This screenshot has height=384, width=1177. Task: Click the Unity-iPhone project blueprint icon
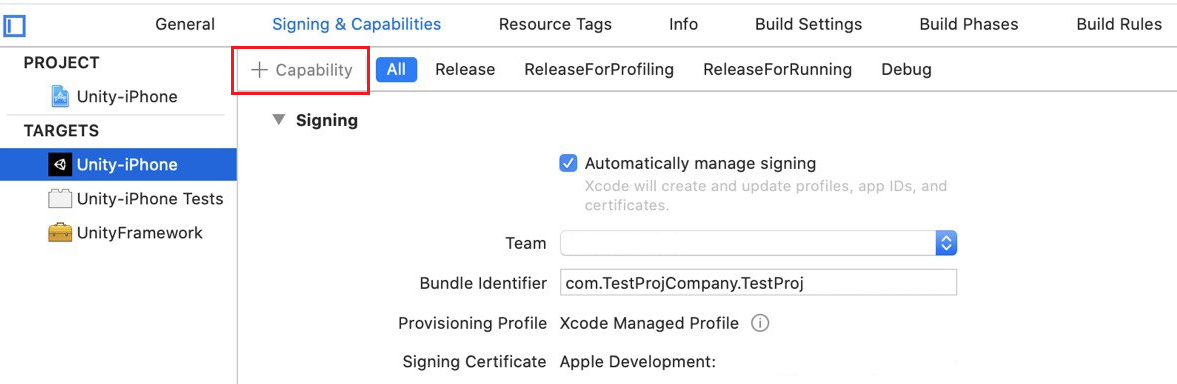coord(60,96)
